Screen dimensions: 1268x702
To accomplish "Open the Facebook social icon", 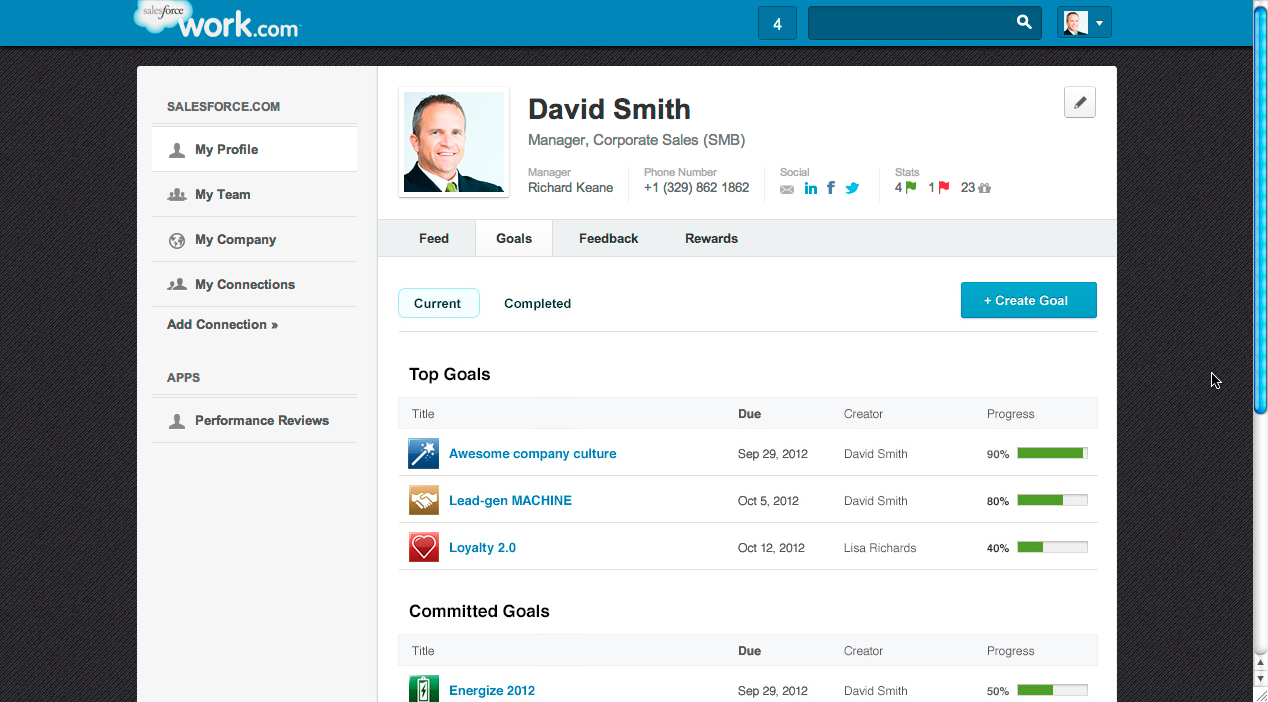I will click(831, 187).
